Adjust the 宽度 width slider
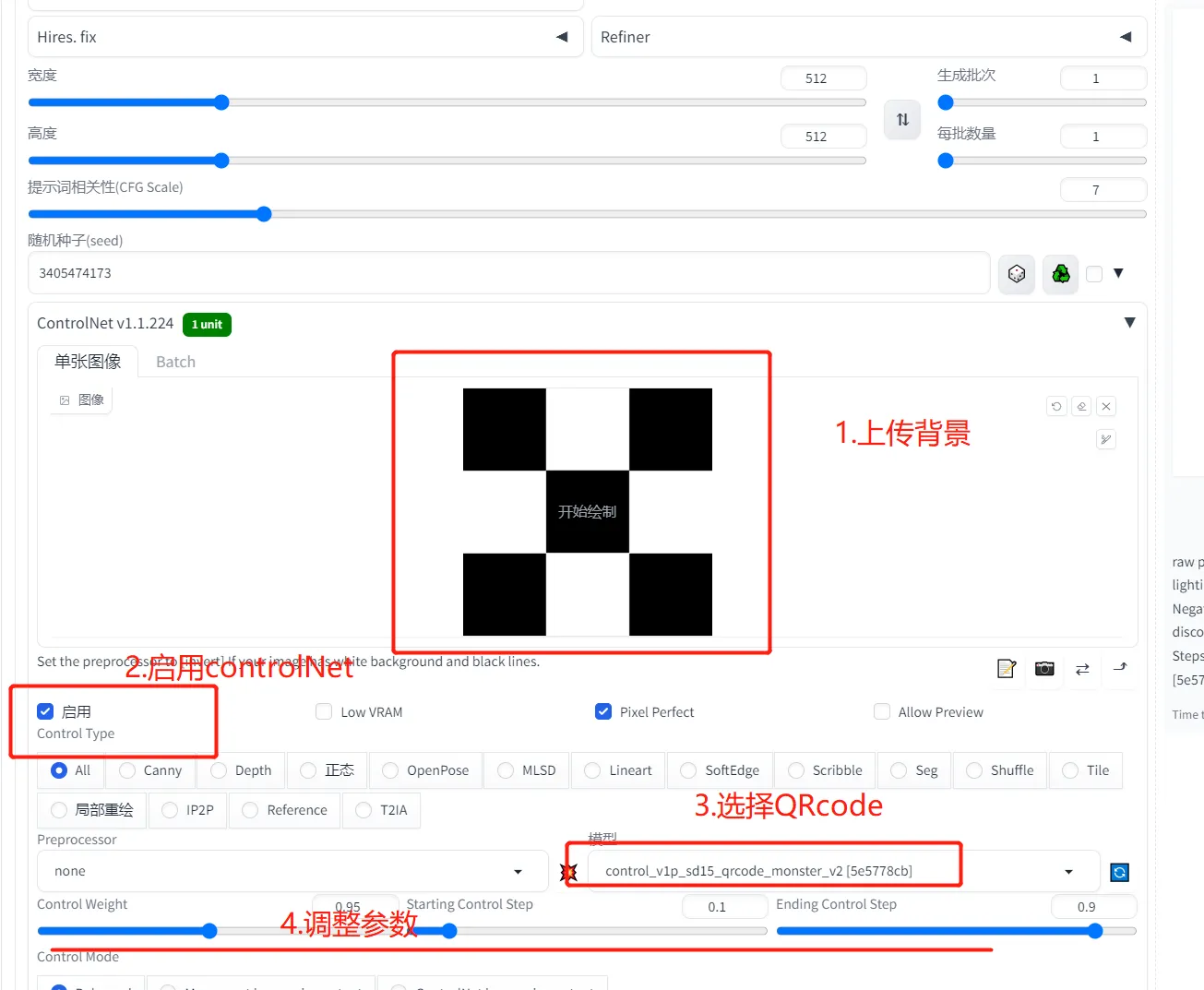Image resolution: width=1204 pixels, height=990 pixels. (x=447, y=102)
